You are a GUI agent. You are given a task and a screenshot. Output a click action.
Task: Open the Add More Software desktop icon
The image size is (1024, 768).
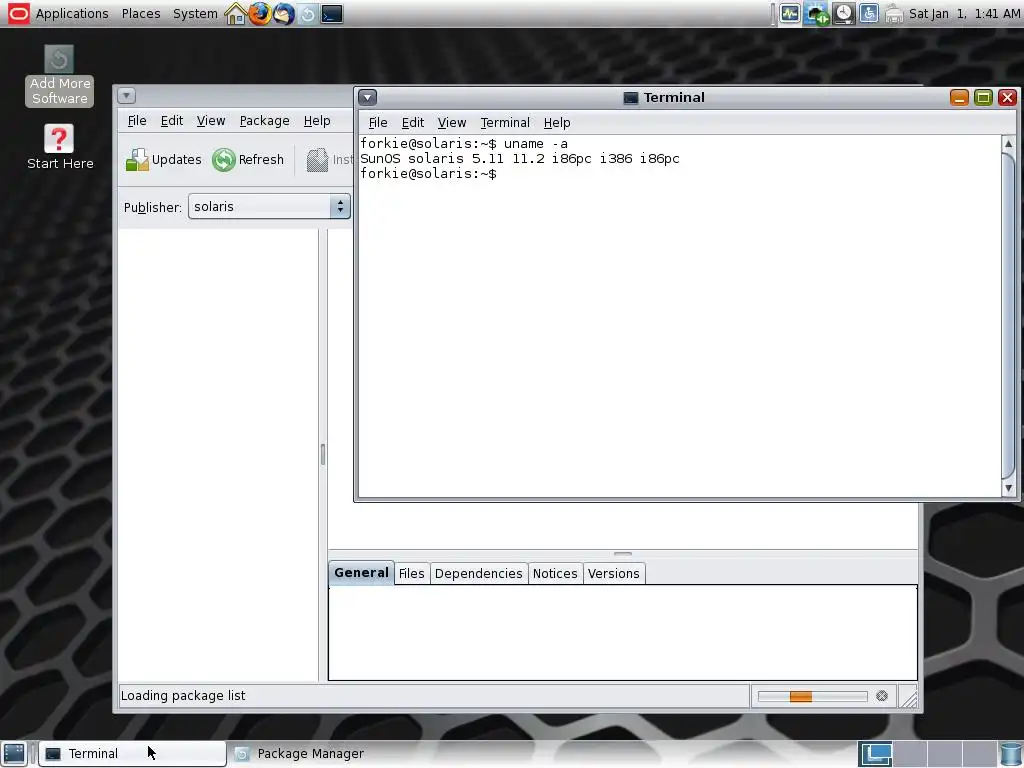59,75
